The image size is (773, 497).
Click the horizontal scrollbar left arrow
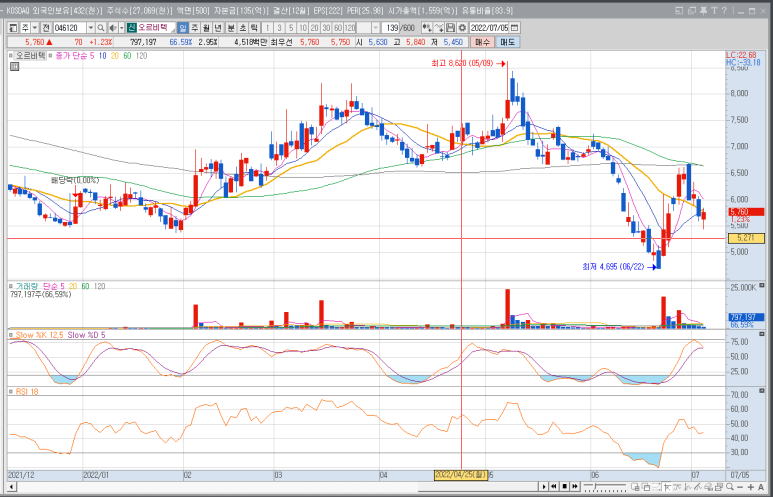[x=11, y=487]
